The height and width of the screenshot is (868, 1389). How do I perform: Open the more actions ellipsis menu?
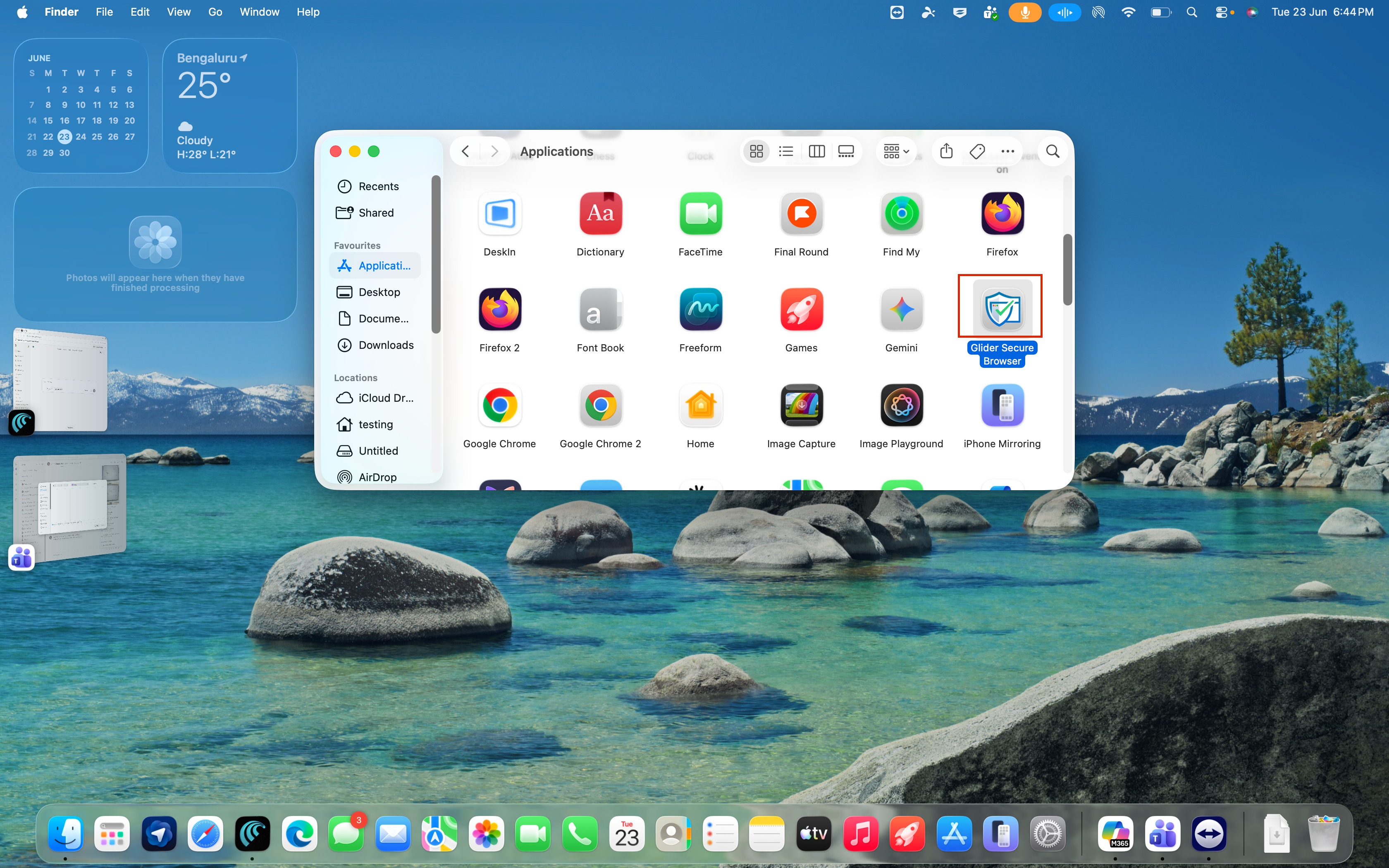[x=1007, y=152]
